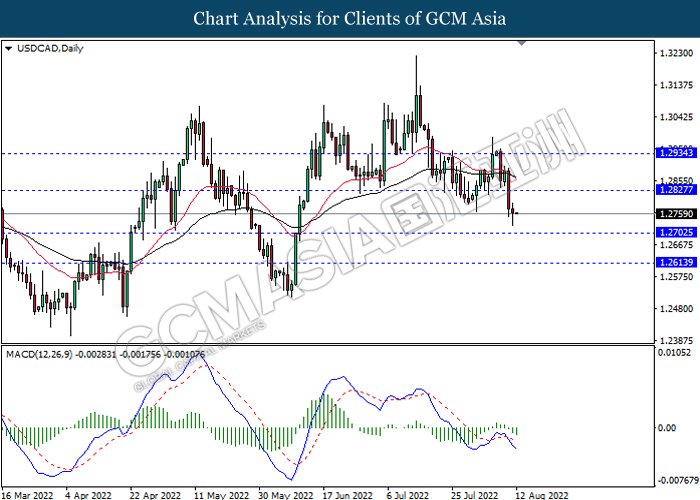Click the 1.23875 price axis value
Image resolution: width=700 pixels, height=500 pixels.
[x=677, y=341]
